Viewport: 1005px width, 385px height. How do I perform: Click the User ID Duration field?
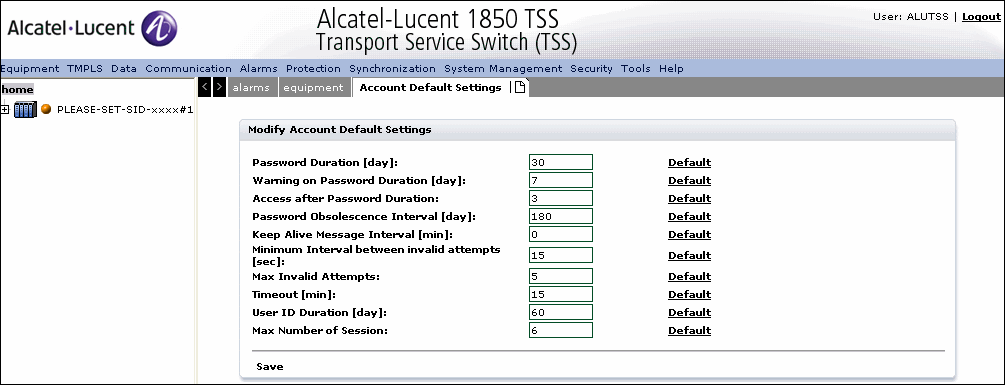point(561,312)
